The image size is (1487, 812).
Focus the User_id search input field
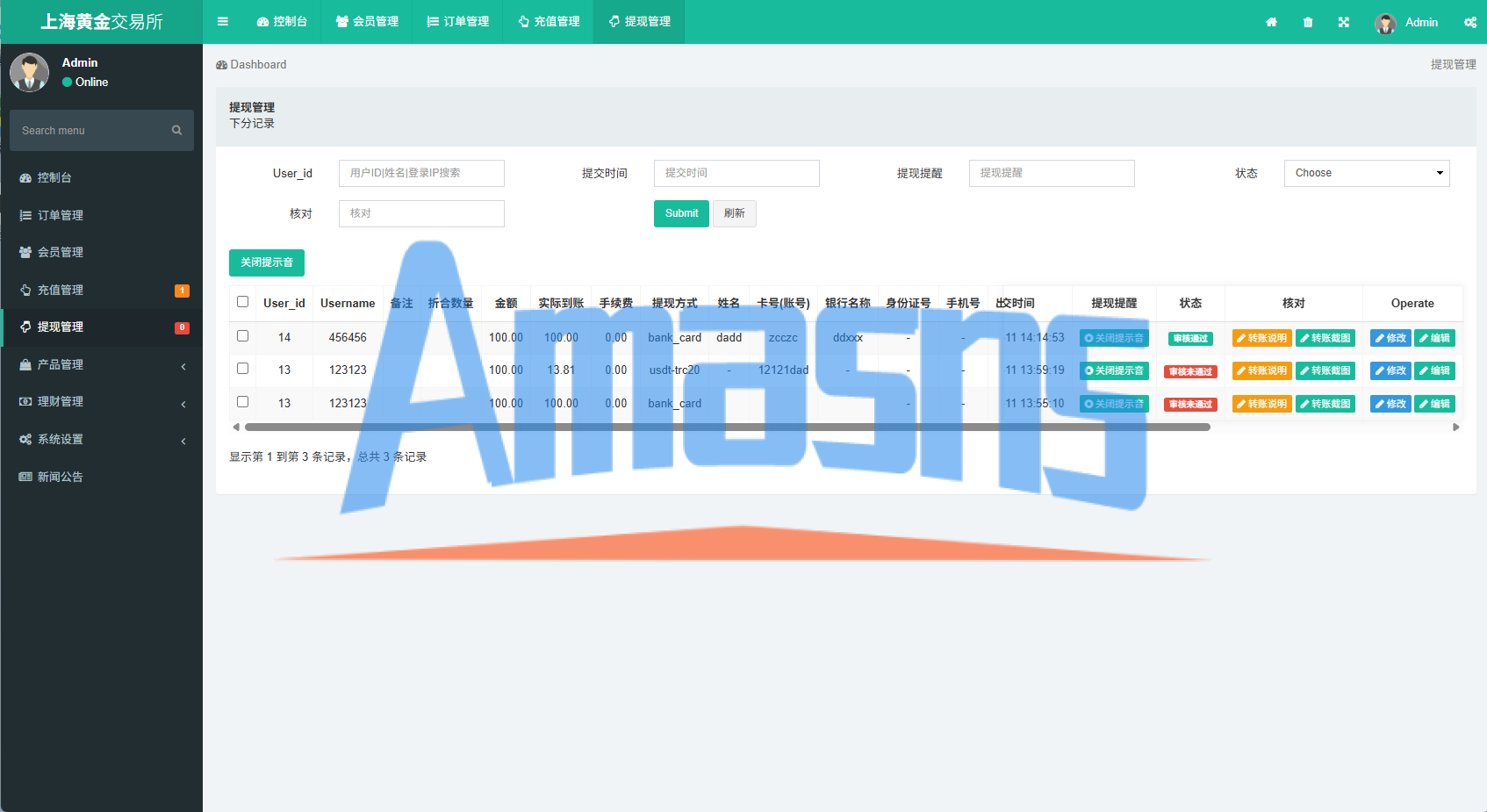(x=421, y=173)
